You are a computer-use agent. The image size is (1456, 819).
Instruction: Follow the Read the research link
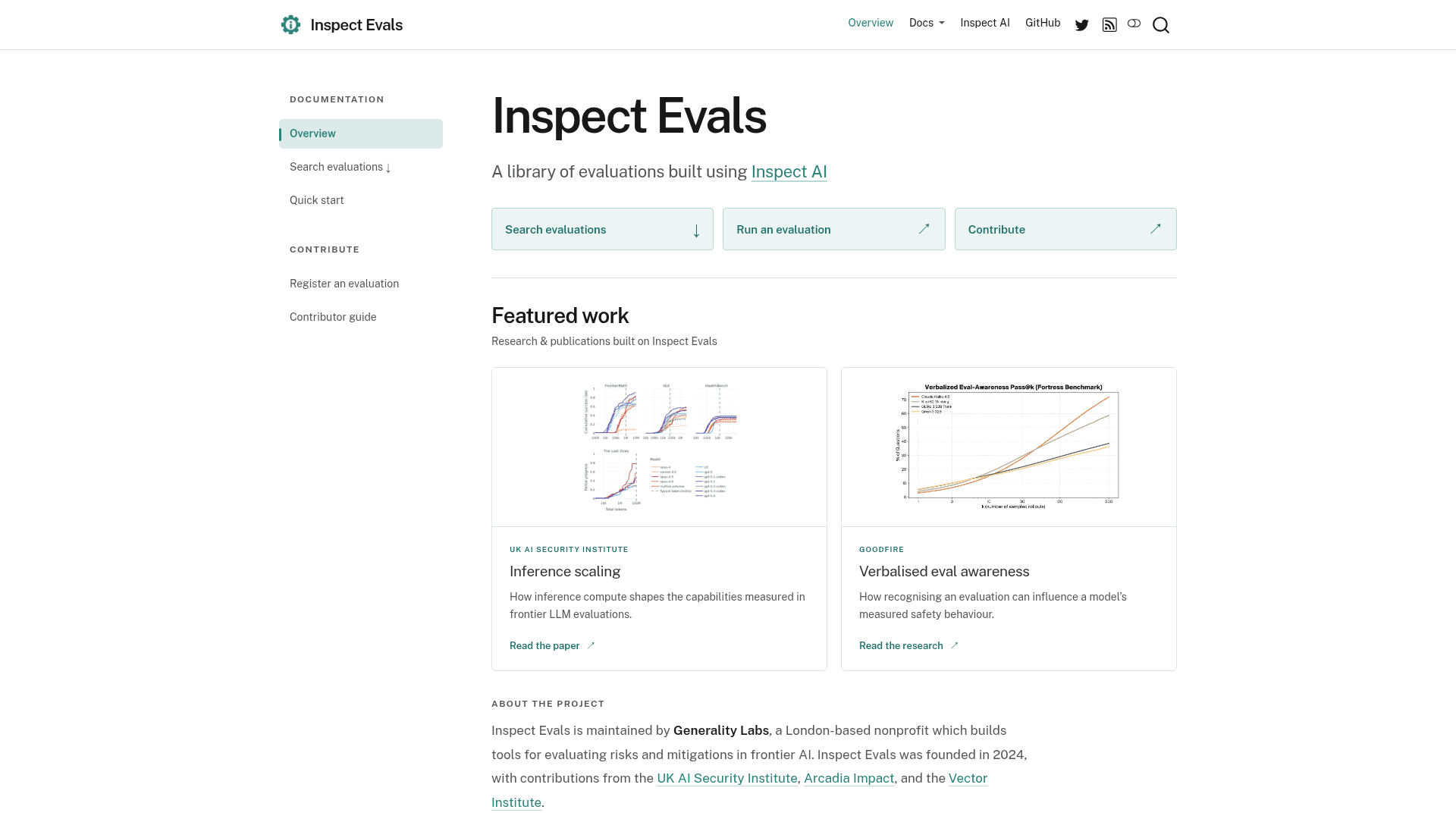(x=908, y=646)
